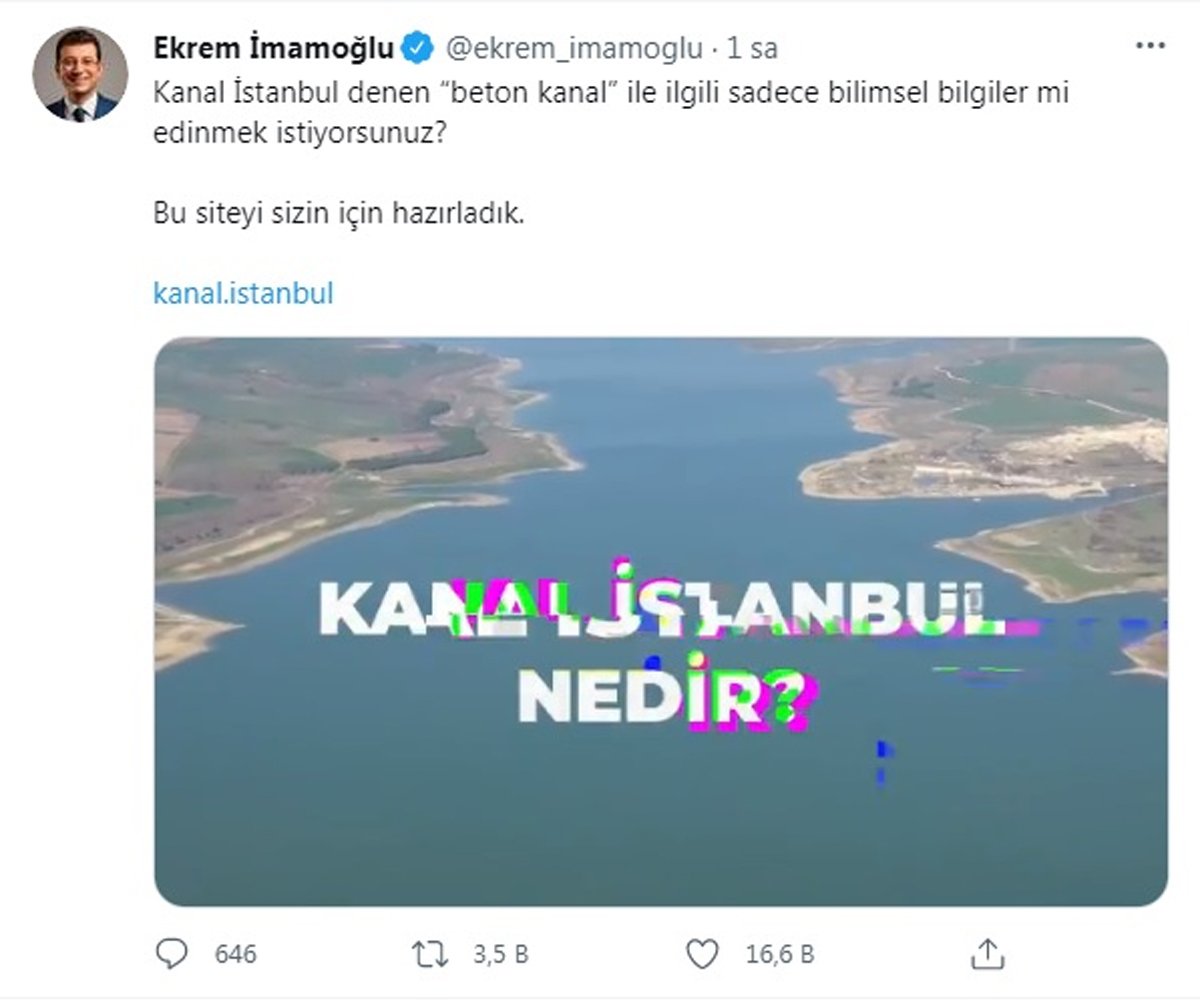This screenshot has height=1001, width=1200.
Task: Open the tweet via the '1 sa' timestamp
Action: pos(752,48)
